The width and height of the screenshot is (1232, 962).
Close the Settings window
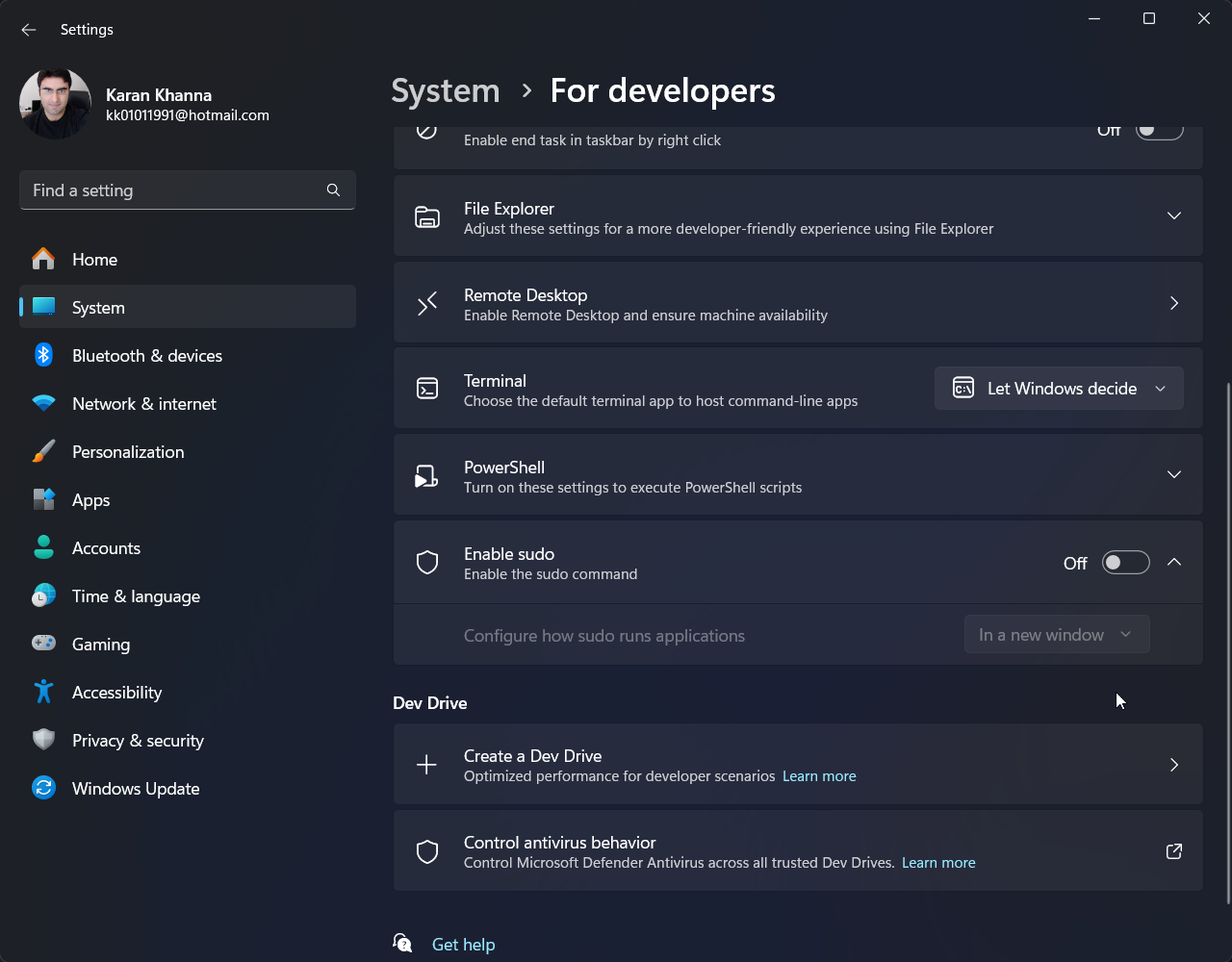pos(1204,18)
